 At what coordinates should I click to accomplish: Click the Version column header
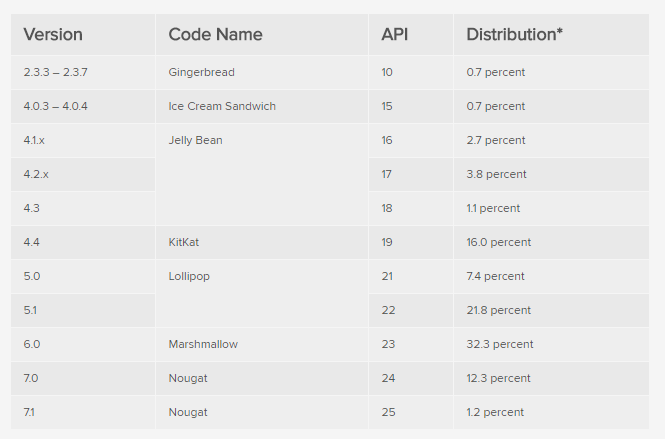(x=83, y=34)
